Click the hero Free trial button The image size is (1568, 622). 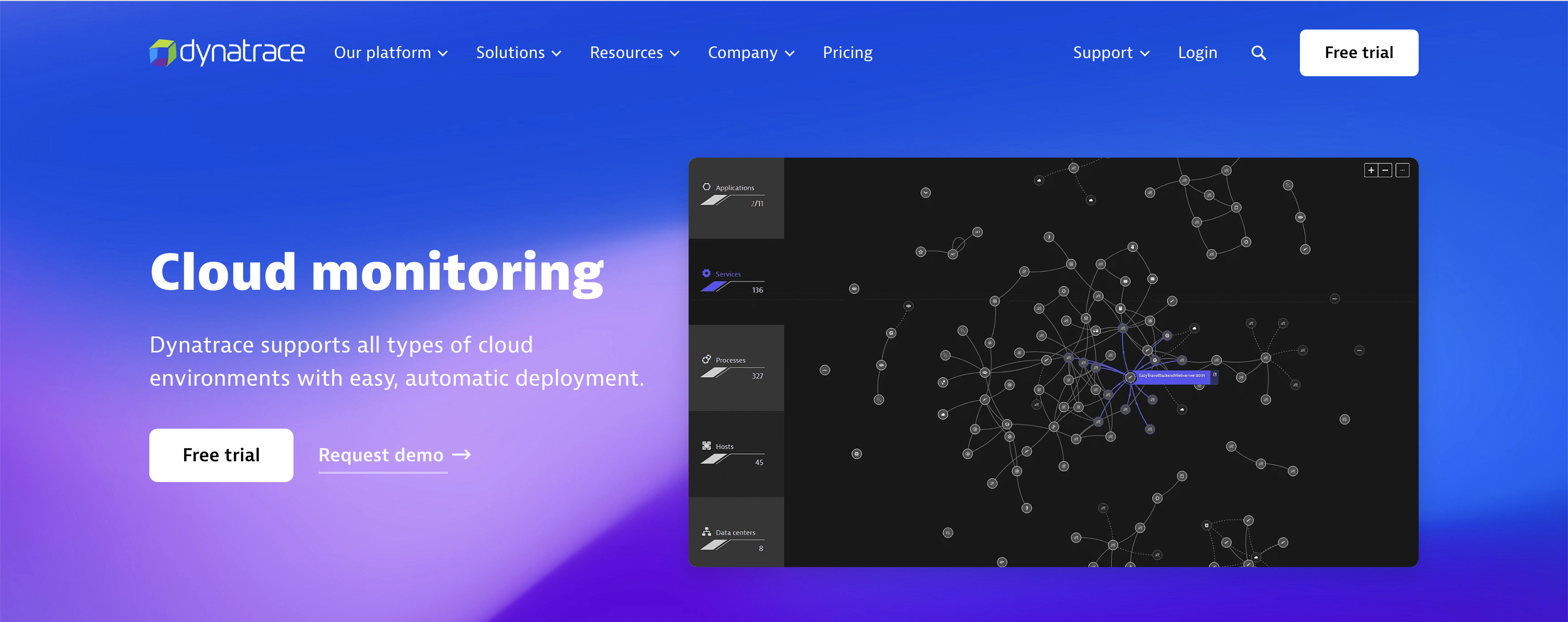click(x=221, y=455)
